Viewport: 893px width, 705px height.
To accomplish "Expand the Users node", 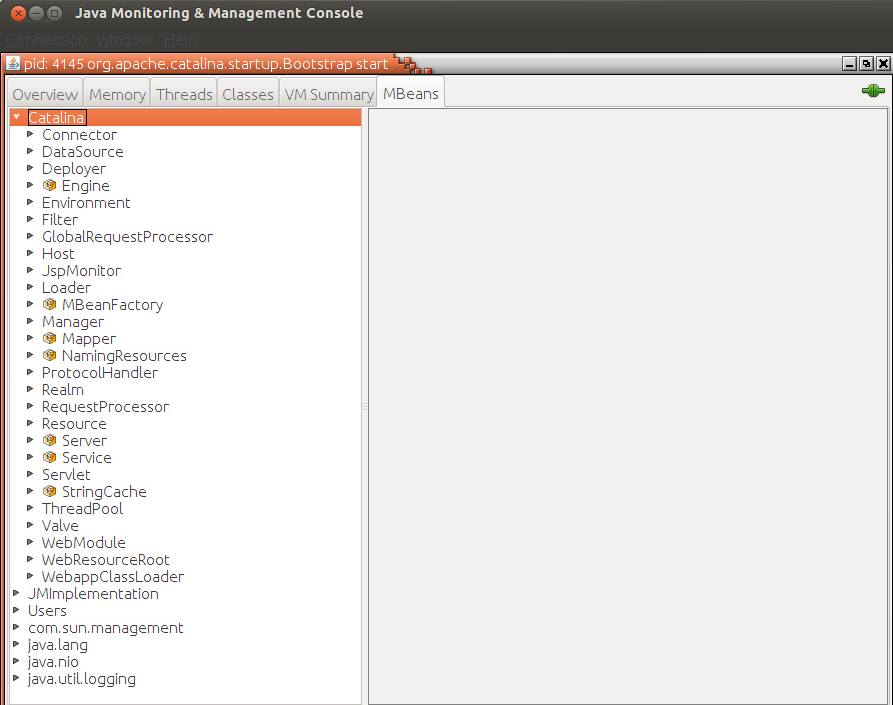I will coord(16,610).
